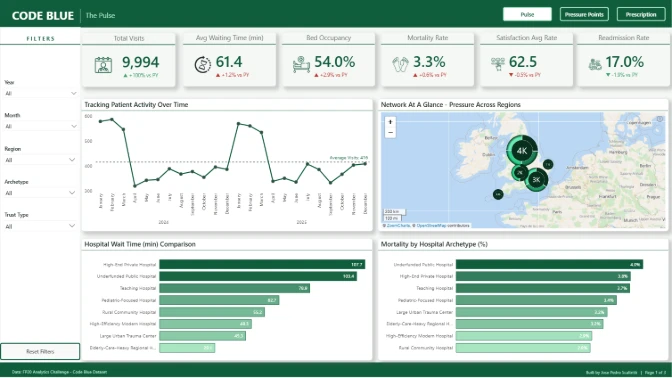
Task: Click the Reset Filters button
Action: [x=40, y=351]
